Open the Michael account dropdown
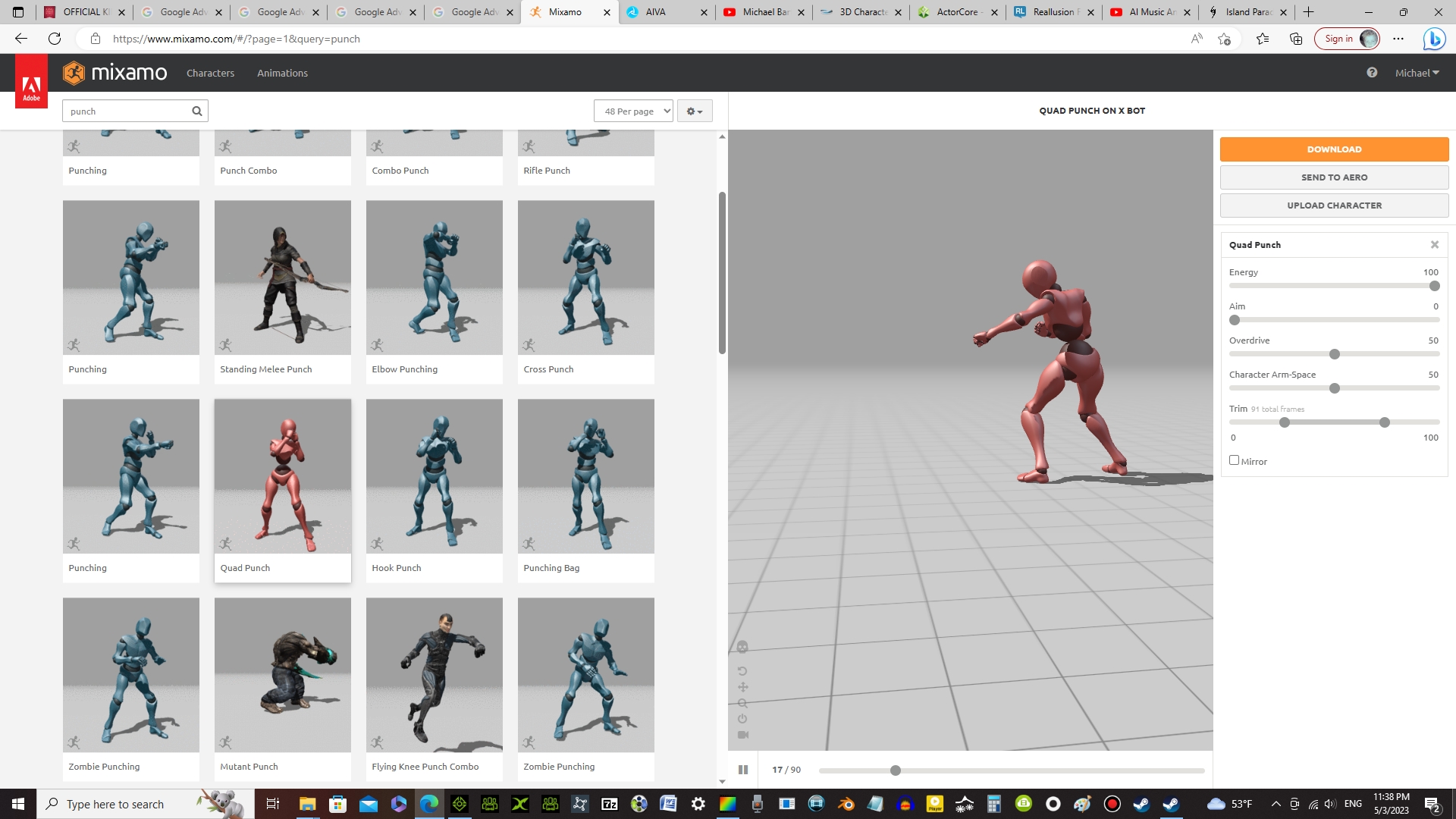Screen dimensions: 1456x819 [x=1417, y=73]
